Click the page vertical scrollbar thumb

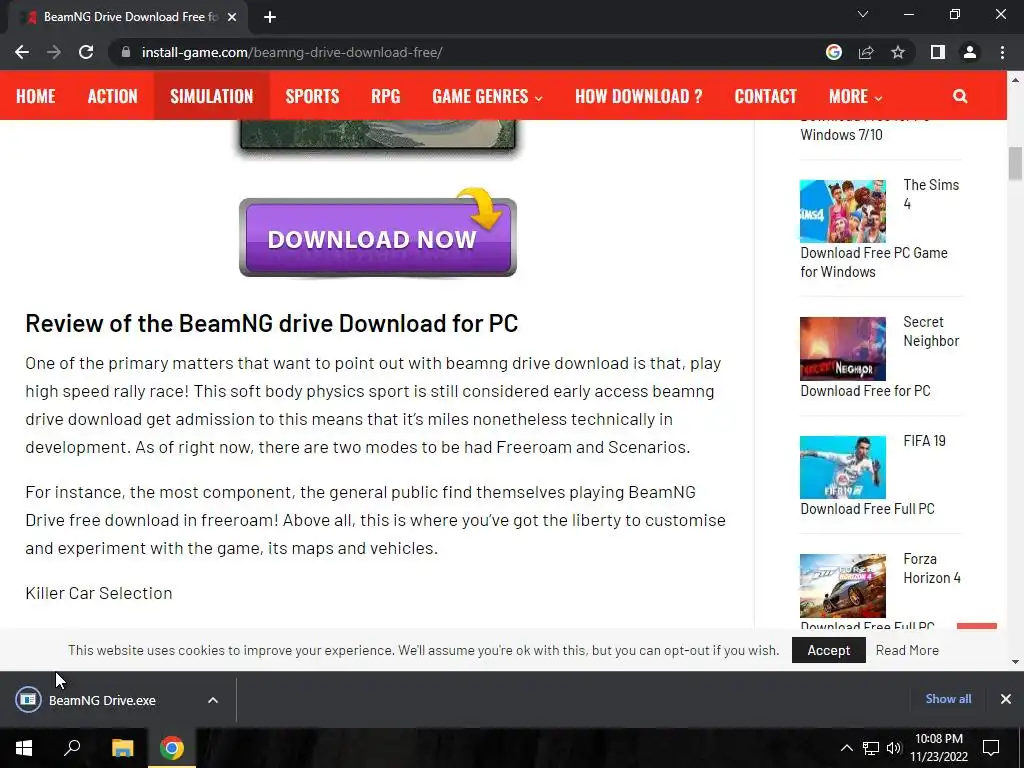click(x=1015, y=163)
